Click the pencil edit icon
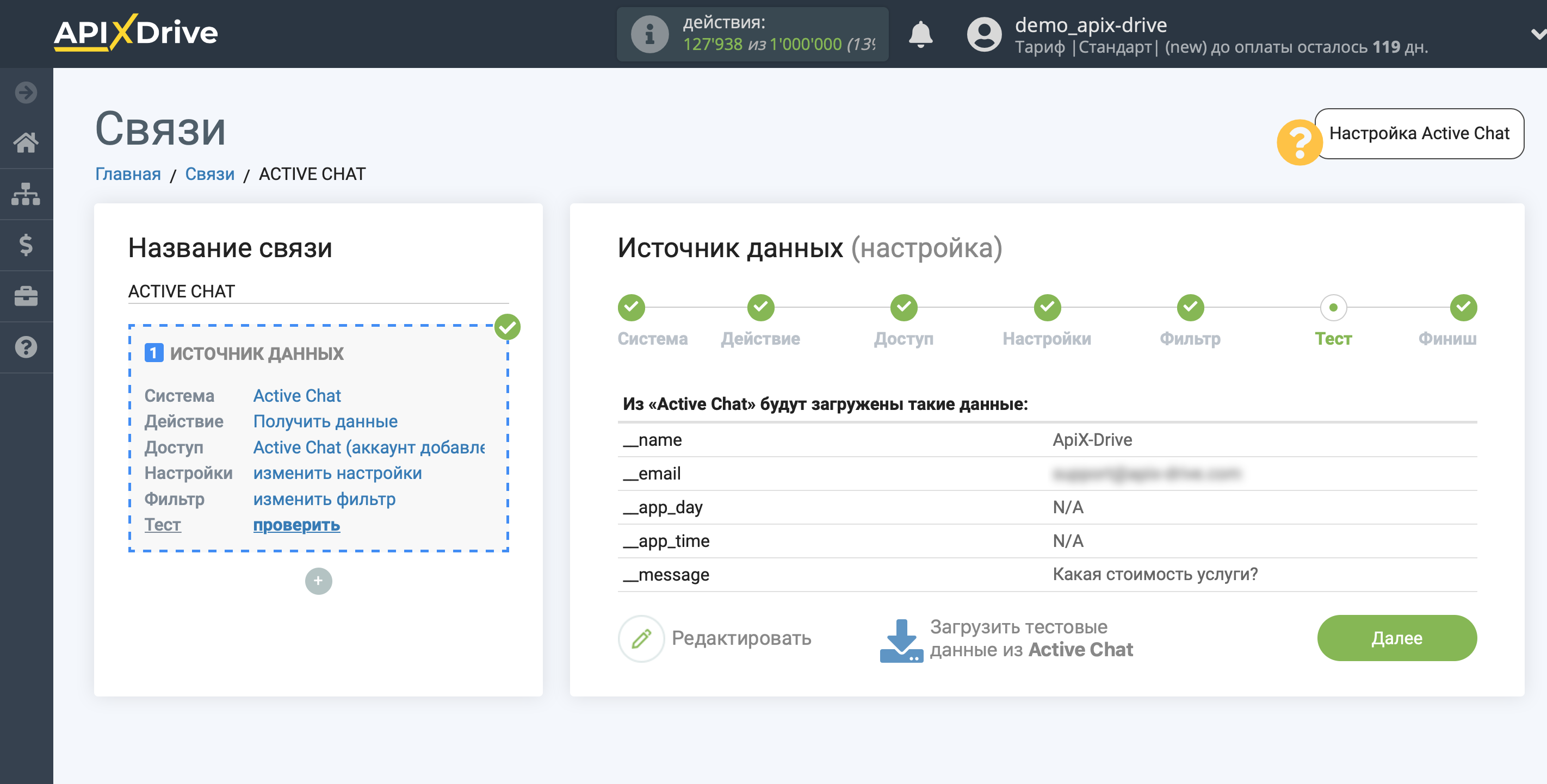Screen dimensions: 1547x784 [641, 638]
